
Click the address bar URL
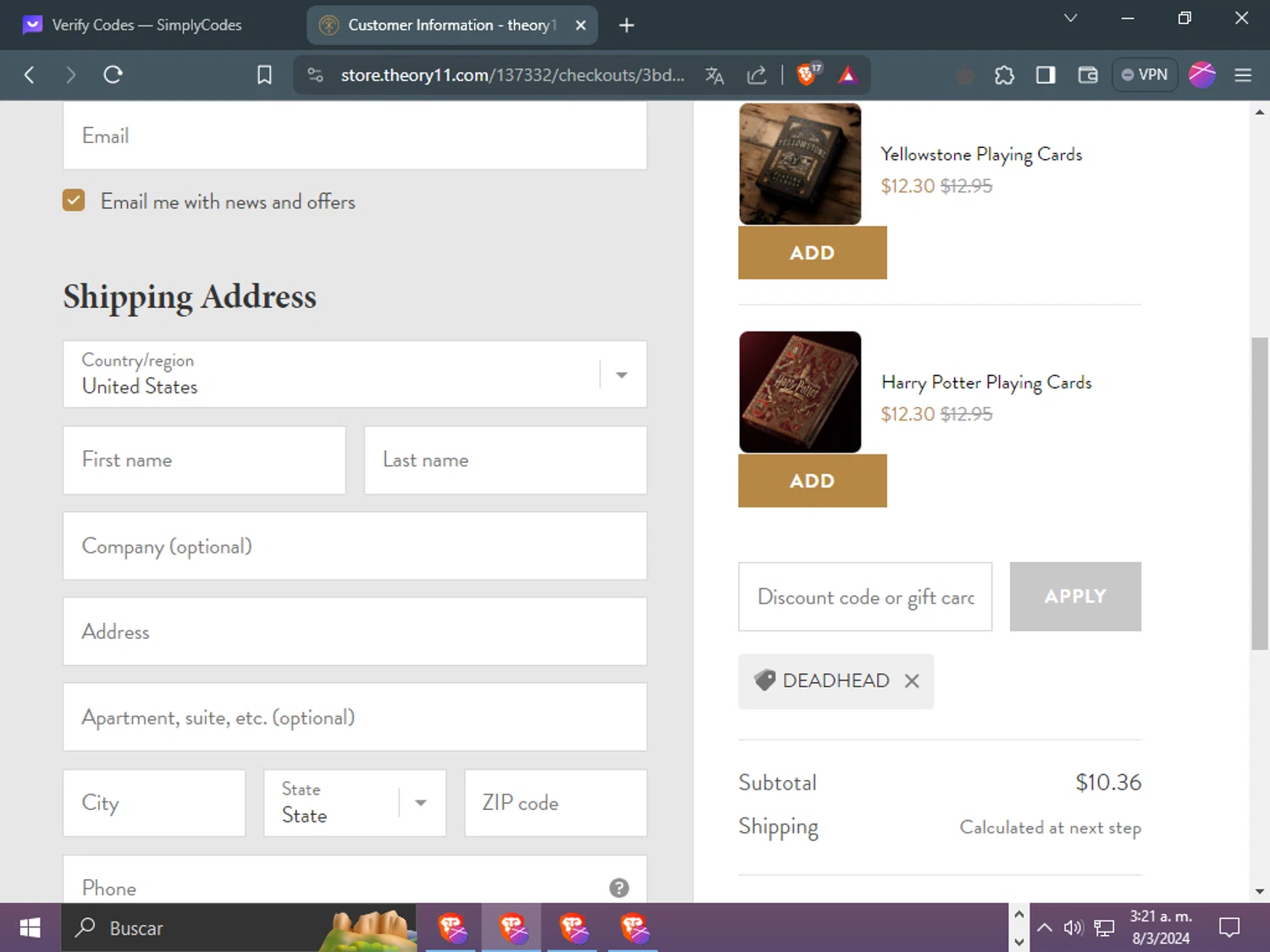coord(512,75)
